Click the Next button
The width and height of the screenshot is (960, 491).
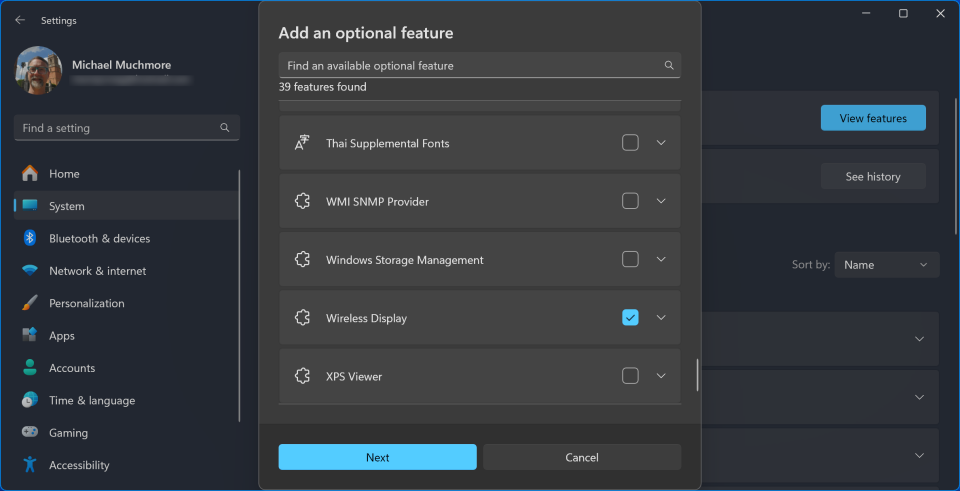[377, 457]
